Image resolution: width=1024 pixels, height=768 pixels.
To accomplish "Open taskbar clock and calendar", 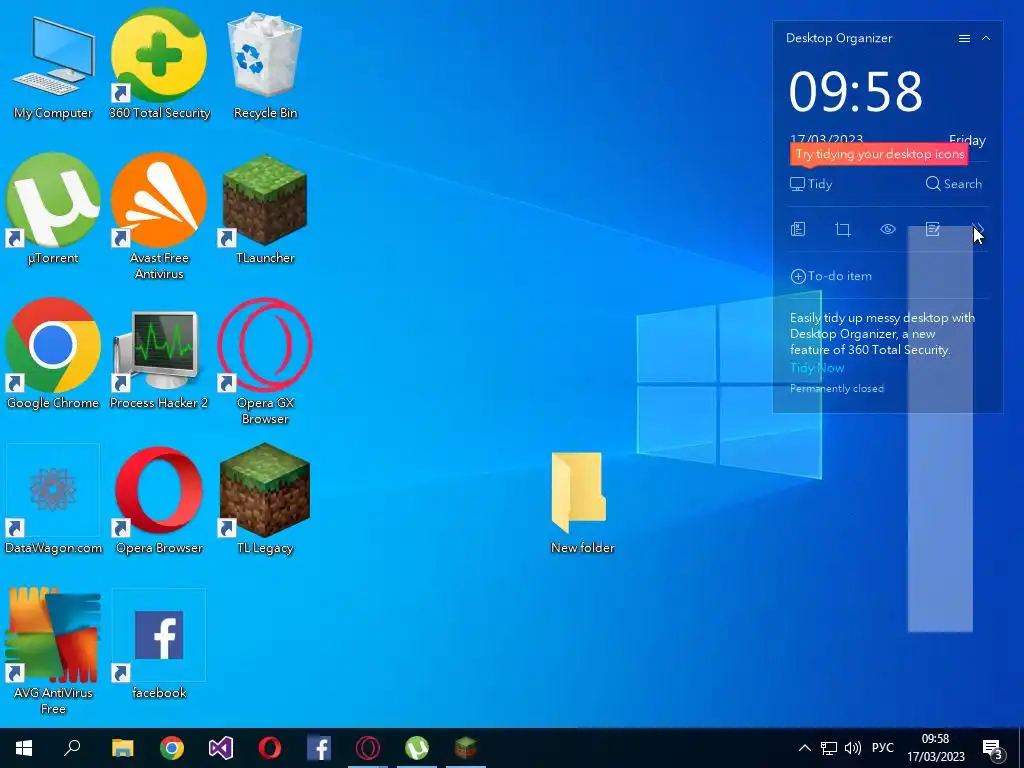I will pos(935,748).
